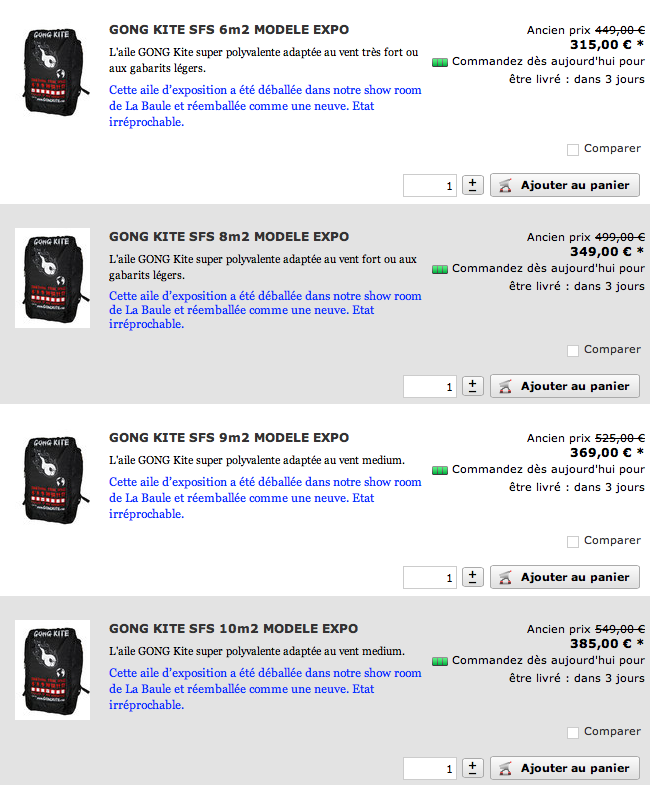The height and width of the screenshot is (785, 650).
Task: Open GONG KITE SFS 9m2 MODELE EXPO title
Action: [229, 438]
